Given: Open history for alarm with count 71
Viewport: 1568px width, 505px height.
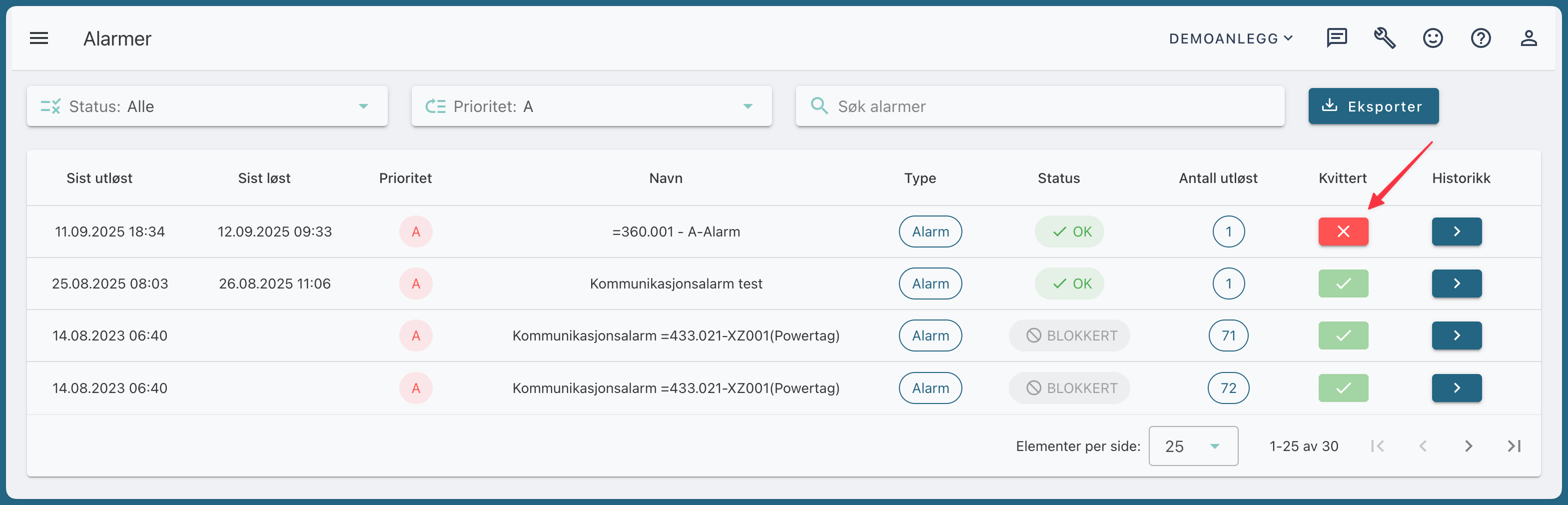Looking at the screenshot, I should 1457,335.
